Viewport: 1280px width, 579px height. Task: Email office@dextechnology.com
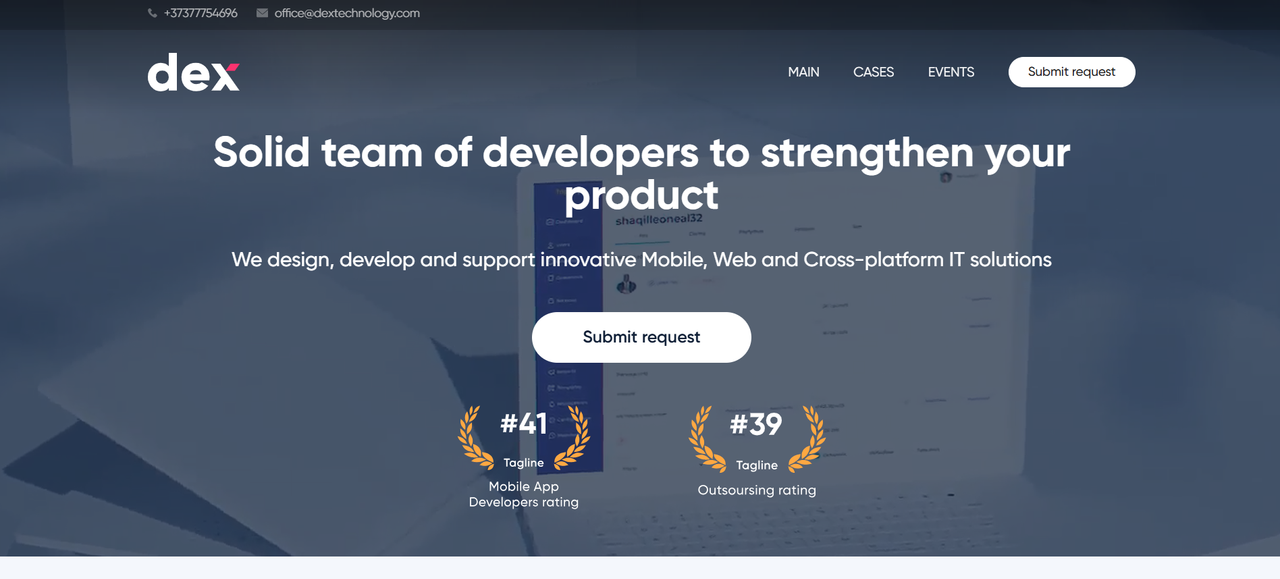click(x=347, y=13)
